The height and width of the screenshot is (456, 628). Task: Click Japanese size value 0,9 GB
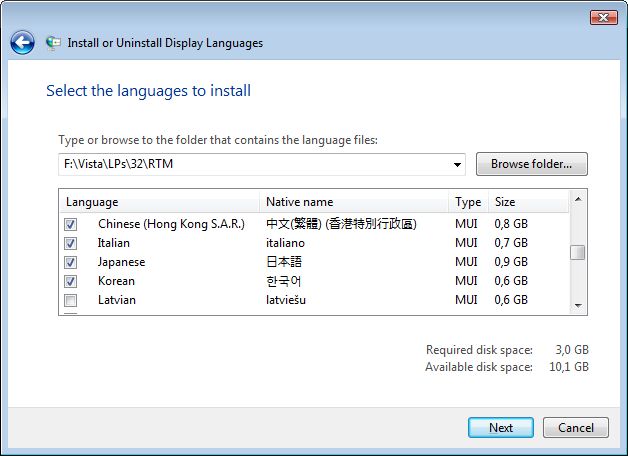pyautogui.click(x=511, y=262)
